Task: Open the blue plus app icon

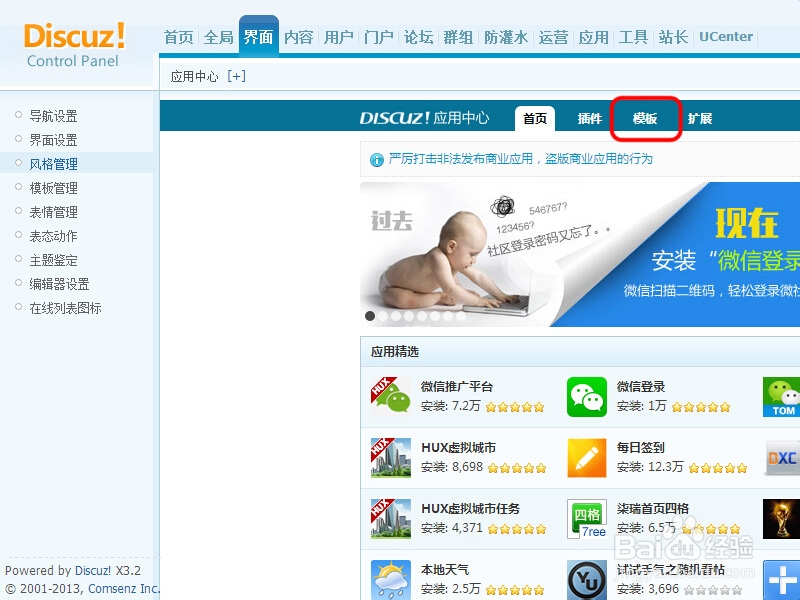Action: click(x=781, y=580)
